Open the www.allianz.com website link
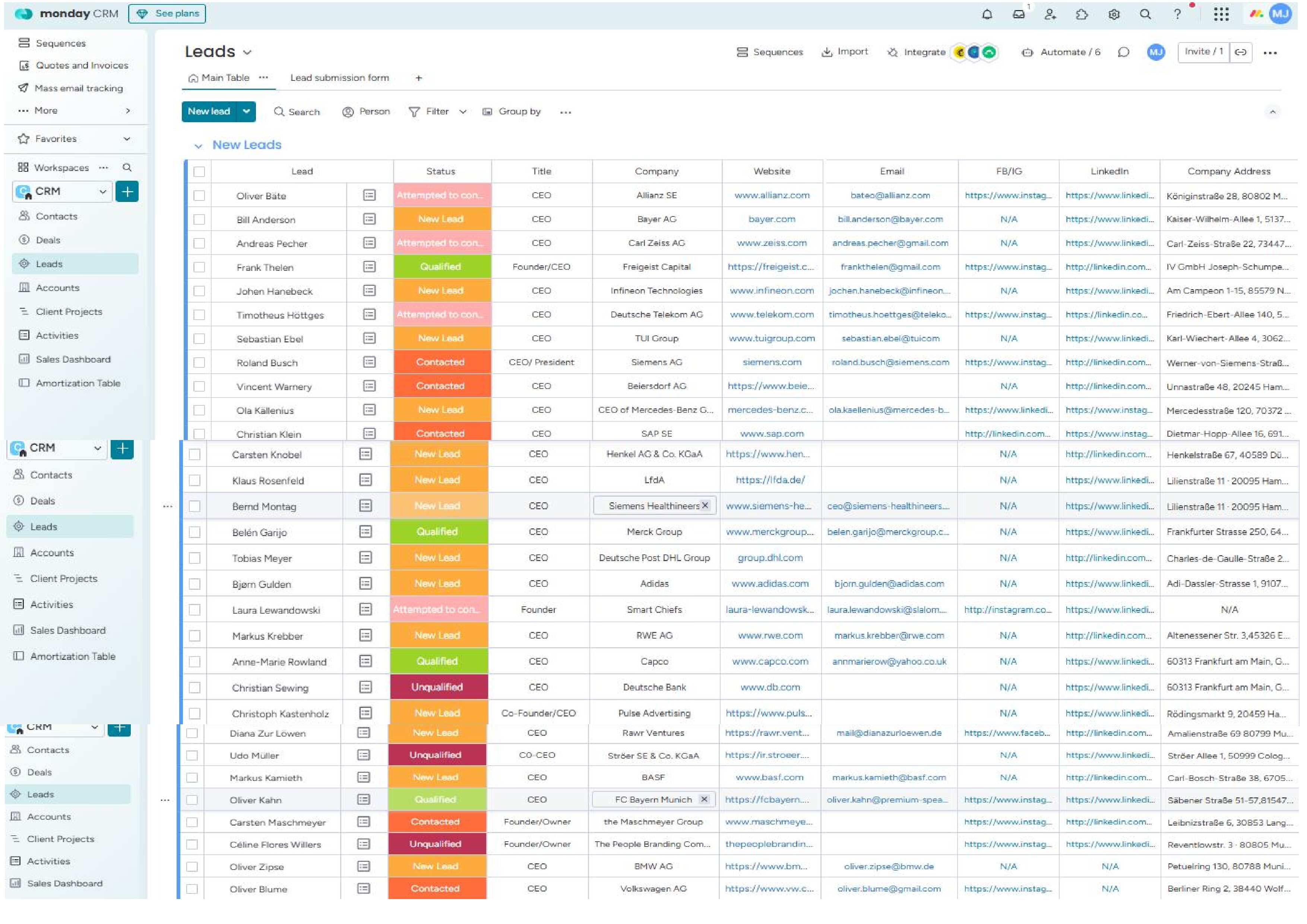1307x924 pixels. click(x=771, y=195)
